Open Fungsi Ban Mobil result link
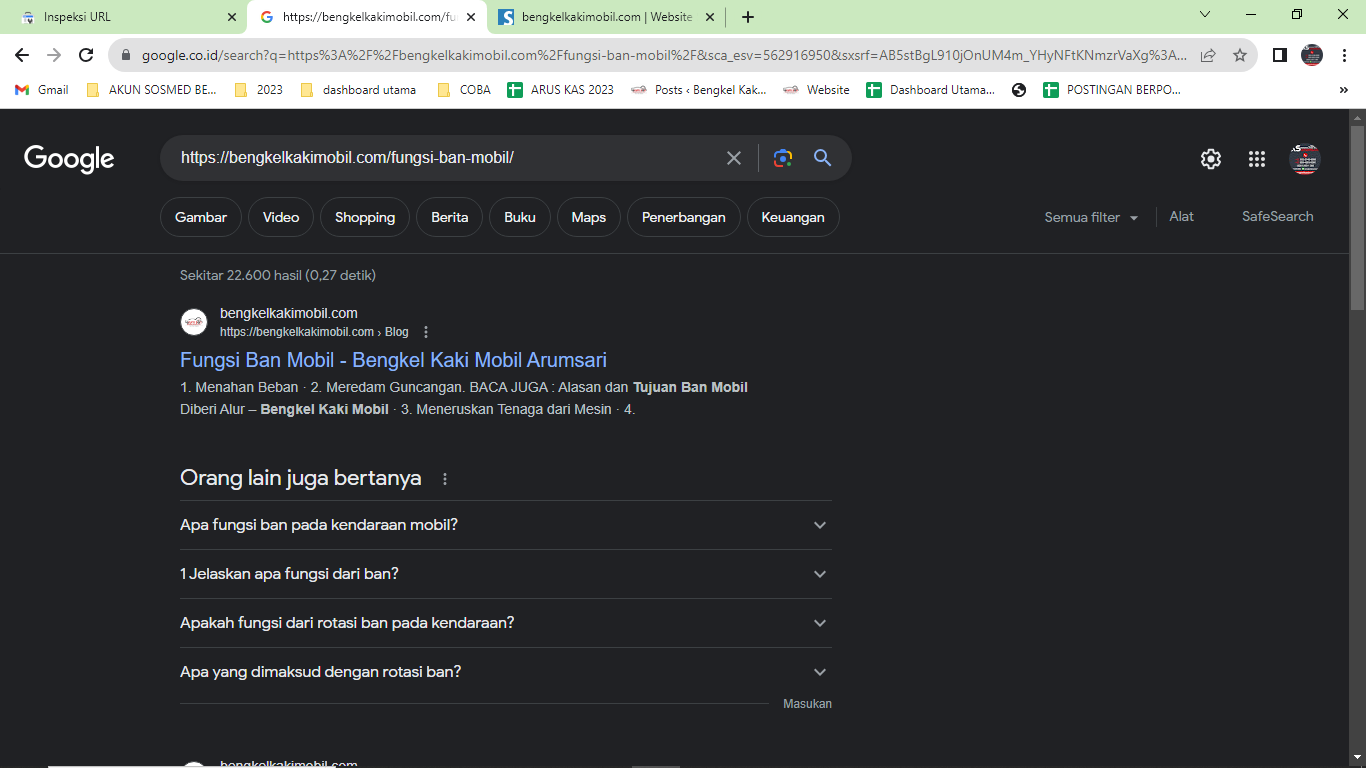 coord(393,360)
